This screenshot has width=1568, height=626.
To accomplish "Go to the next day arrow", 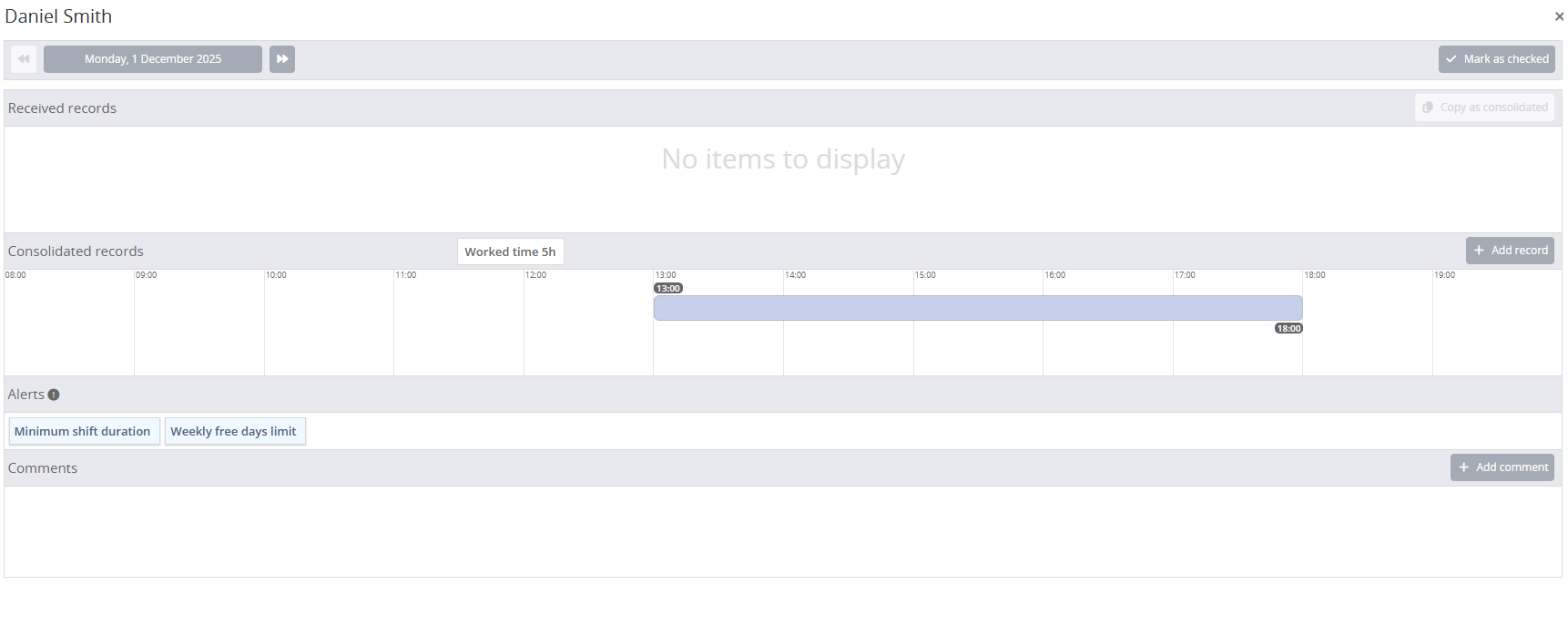I will point(282,59).
